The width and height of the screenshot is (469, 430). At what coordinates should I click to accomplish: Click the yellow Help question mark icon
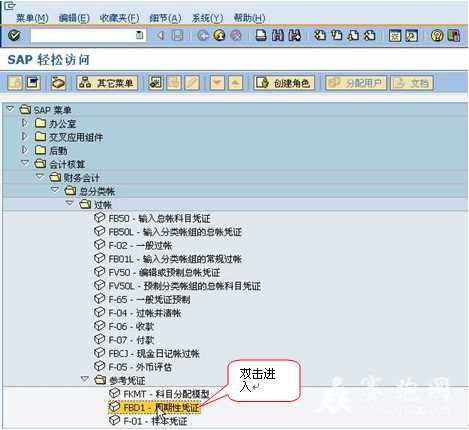coord(437,35)
